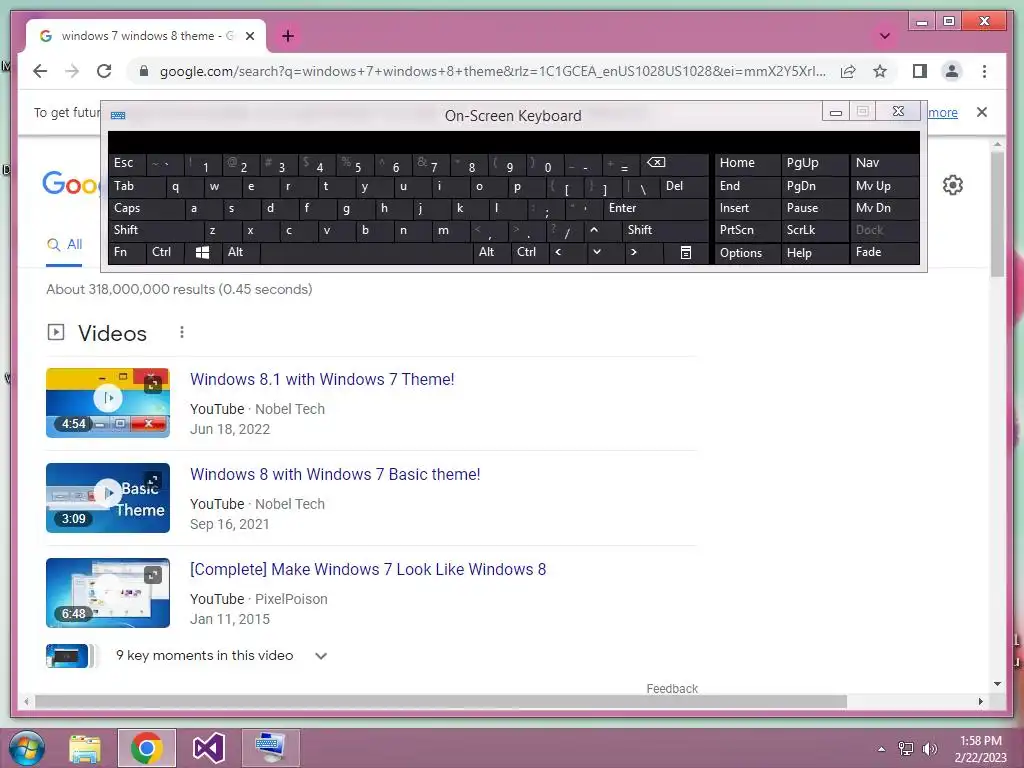Toggle left Shift key on keyboard

coord(155,231)
